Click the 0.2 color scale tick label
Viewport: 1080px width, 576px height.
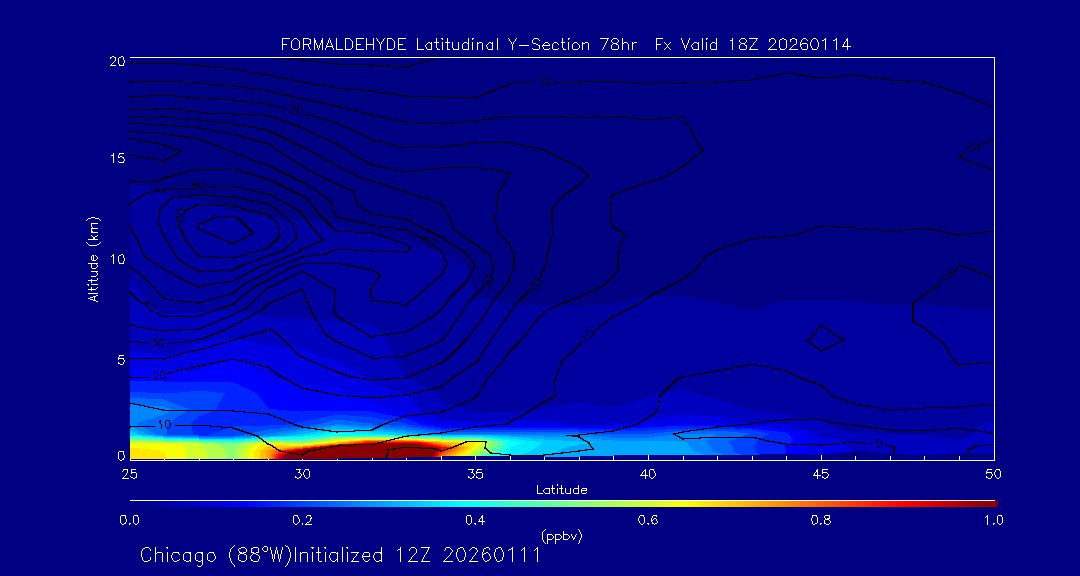302,520
